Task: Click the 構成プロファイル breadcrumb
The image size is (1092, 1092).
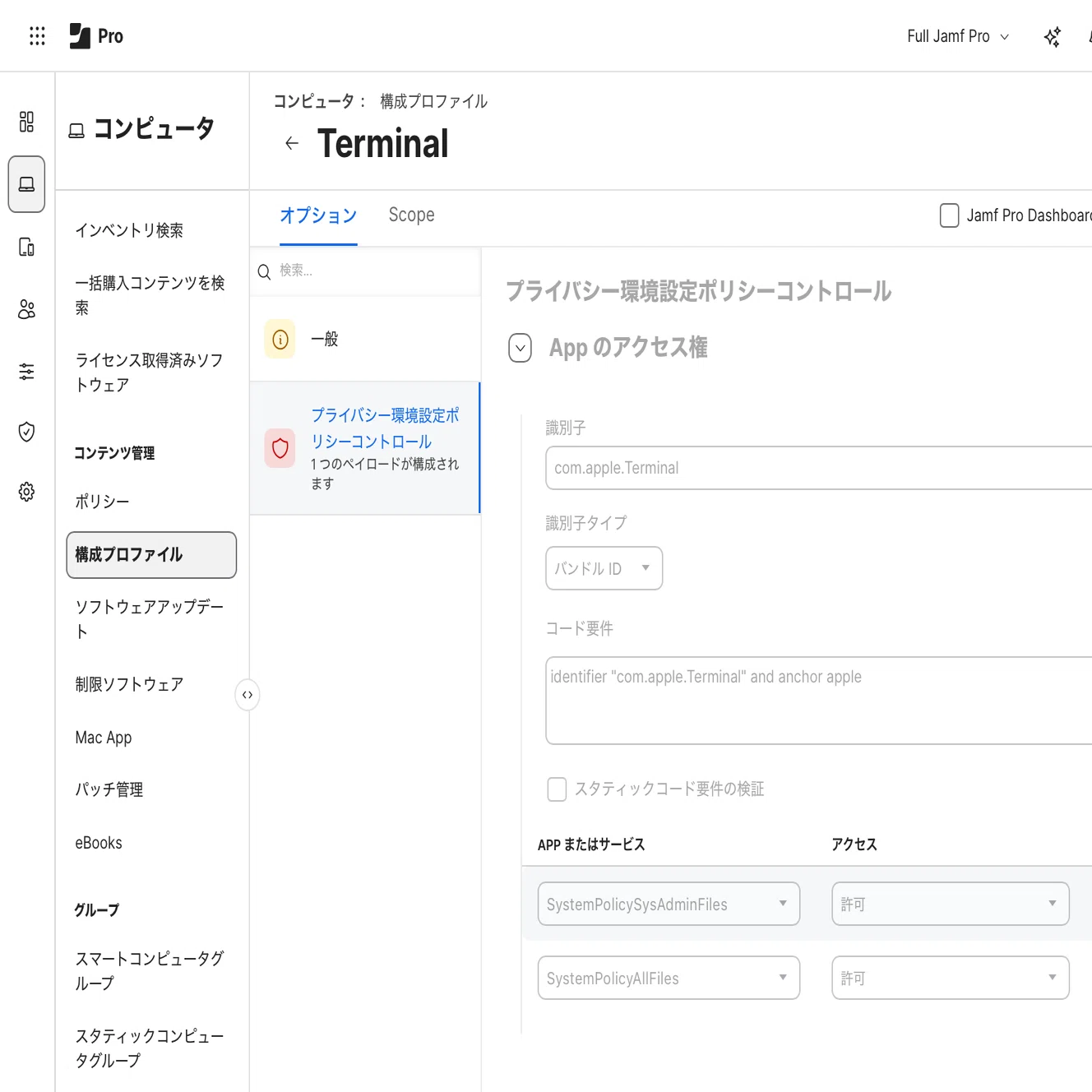Action: point(433,101)
